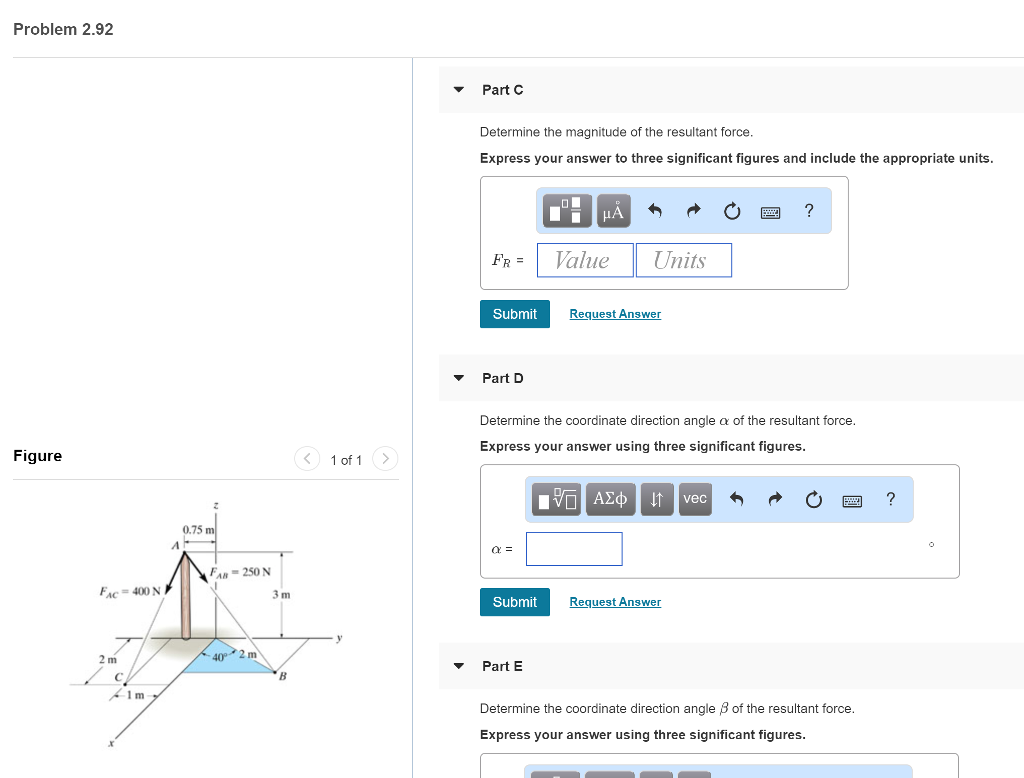Redo entry in Part D toolbar
Viewport: 1024px width, 778px height.
coord(776,499)
